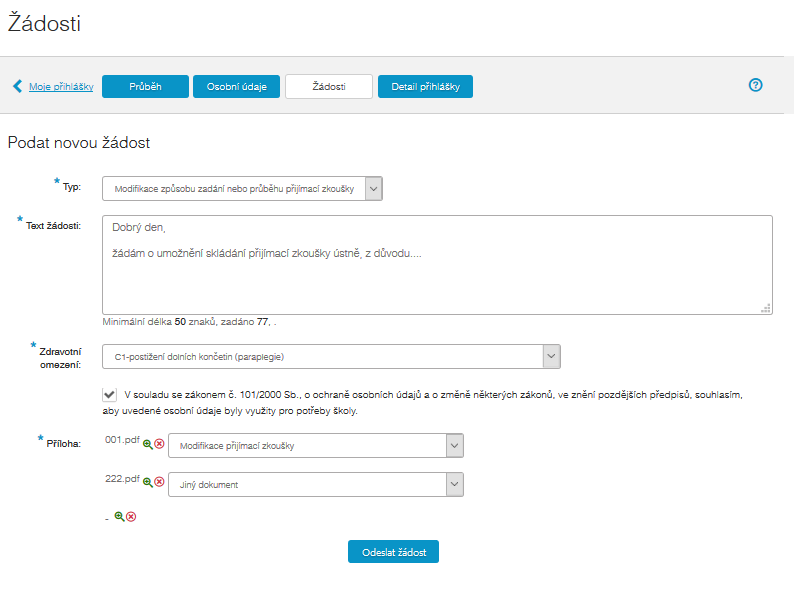Select the Žádosti tab
This screenshot has height=589, width=794.
[329, 87]
